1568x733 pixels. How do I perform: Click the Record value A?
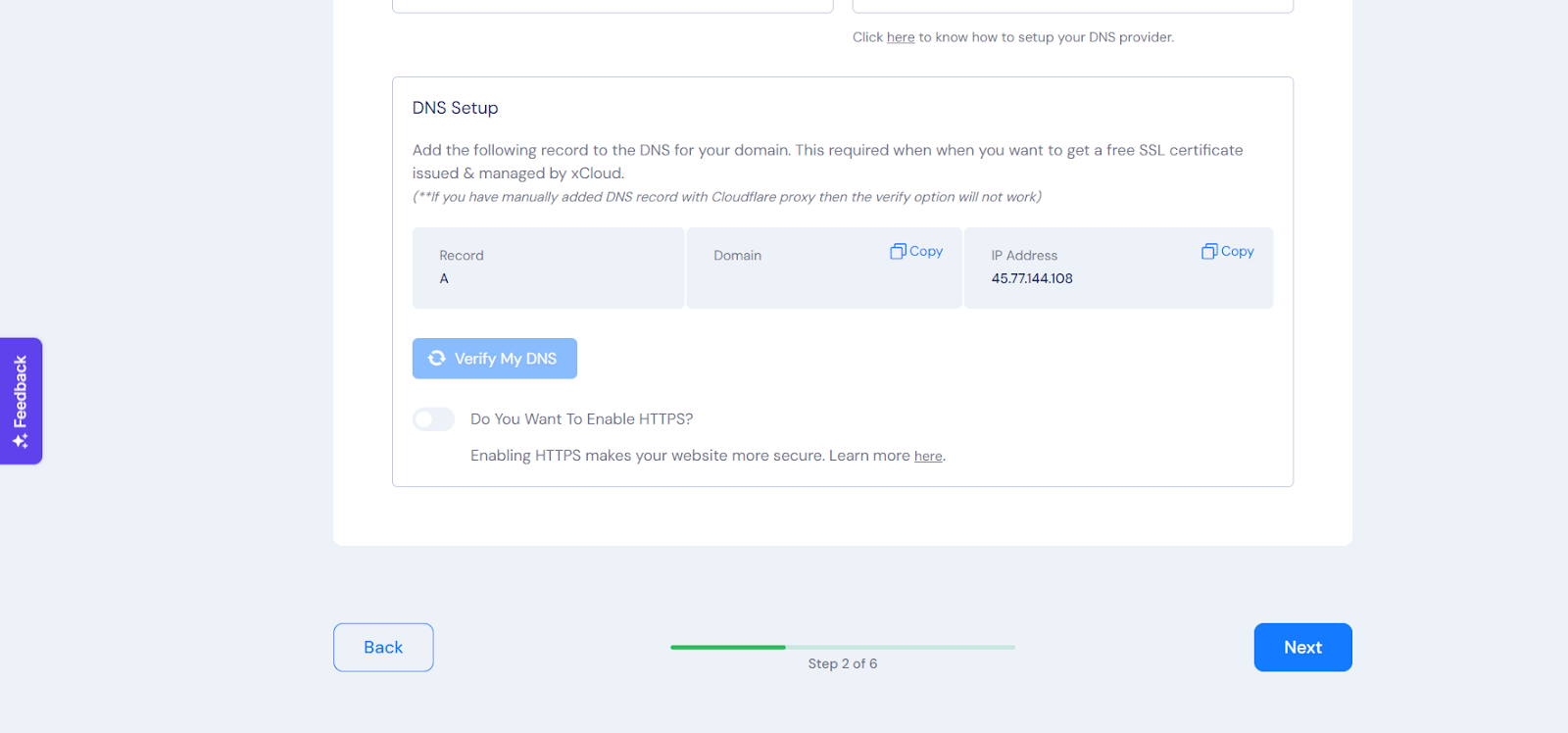(444, 278)
